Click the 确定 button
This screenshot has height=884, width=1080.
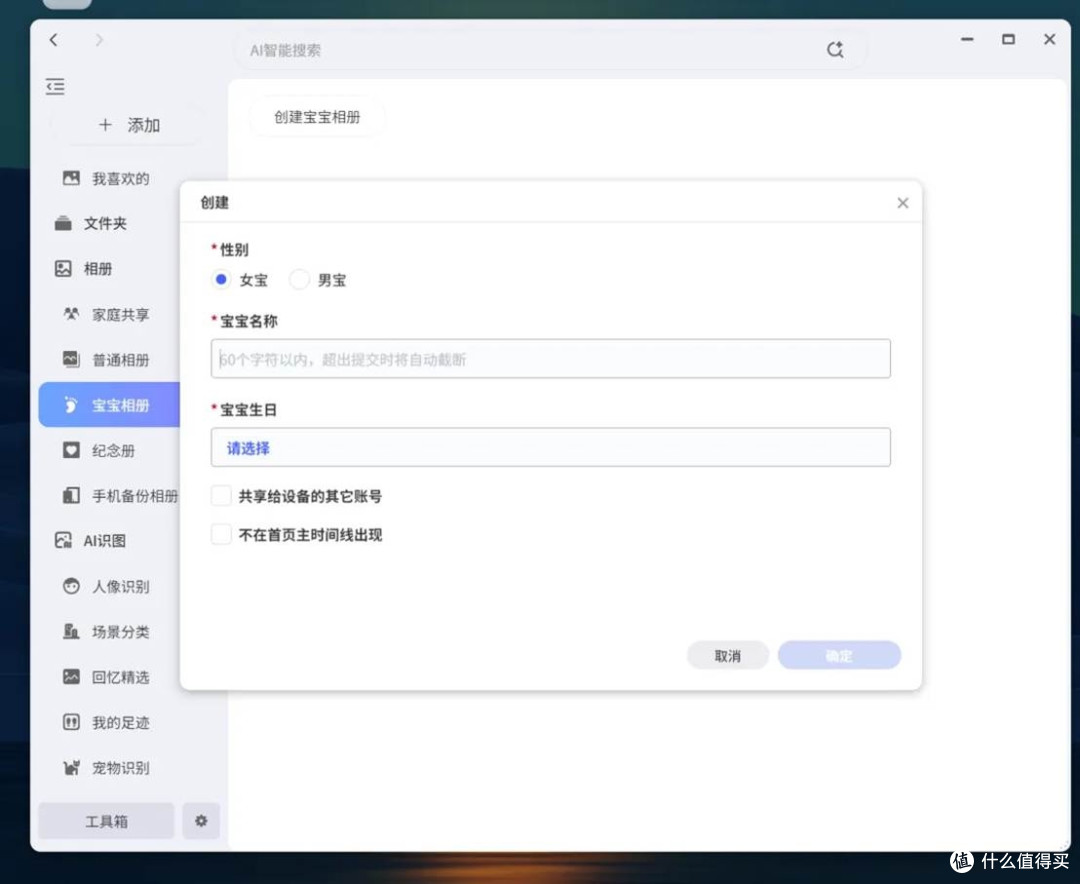[839, 655]
